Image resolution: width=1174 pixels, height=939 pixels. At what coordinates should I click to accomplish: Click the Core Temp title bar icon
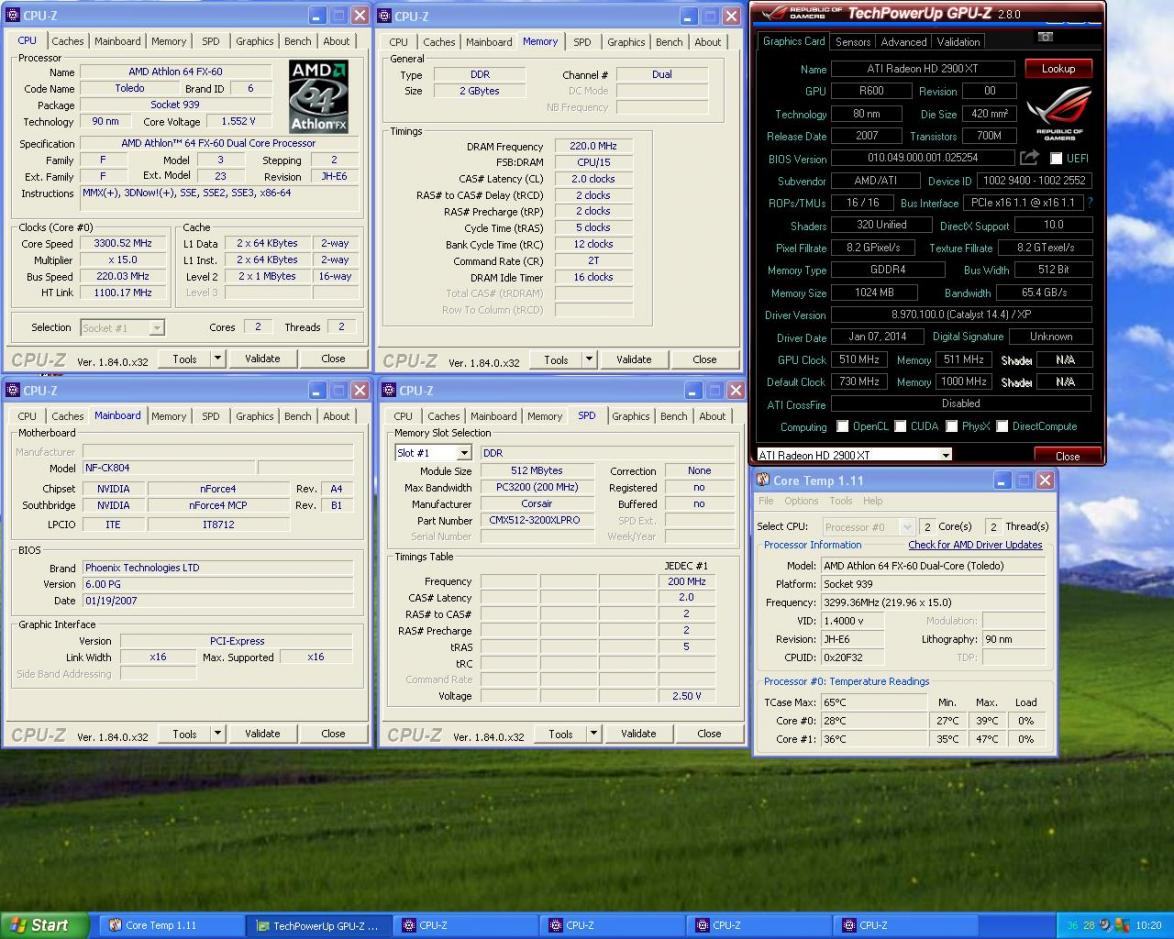click(x=763, y=480)
